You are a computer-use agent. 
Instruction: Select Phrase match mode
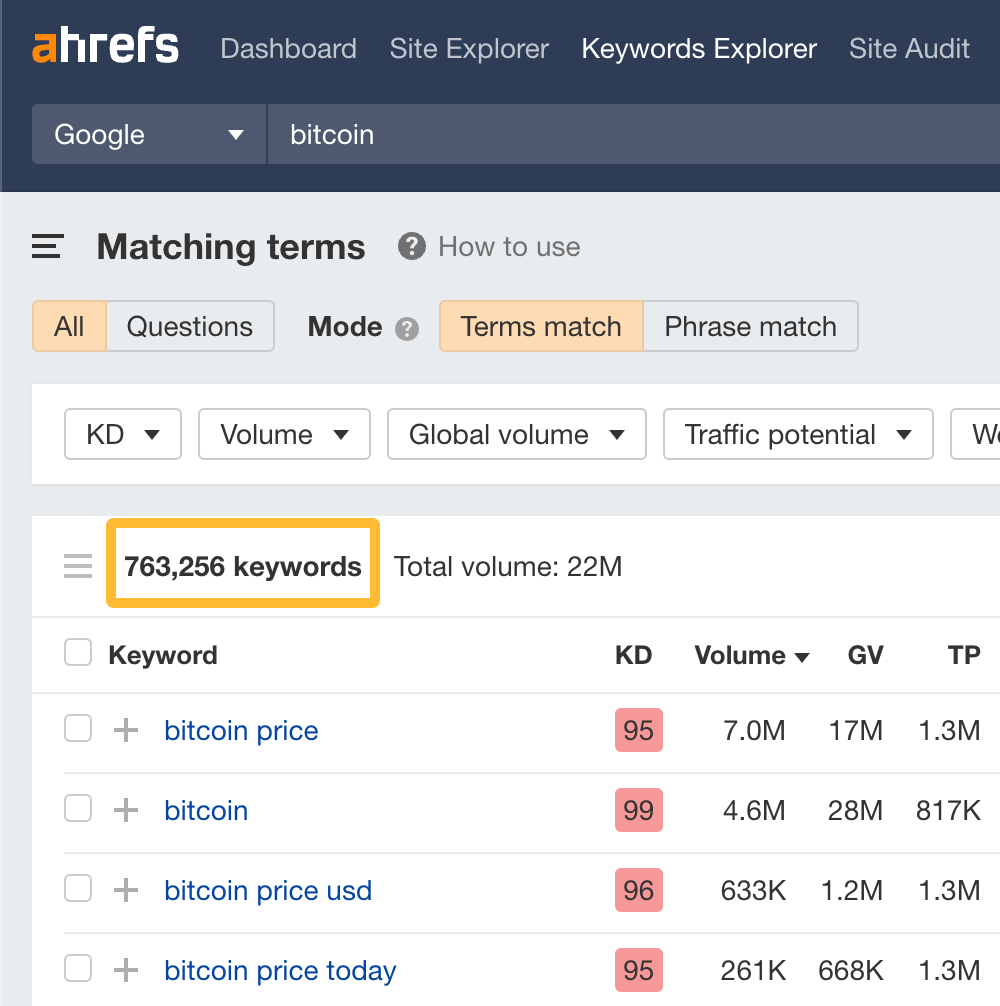(750, 326)
